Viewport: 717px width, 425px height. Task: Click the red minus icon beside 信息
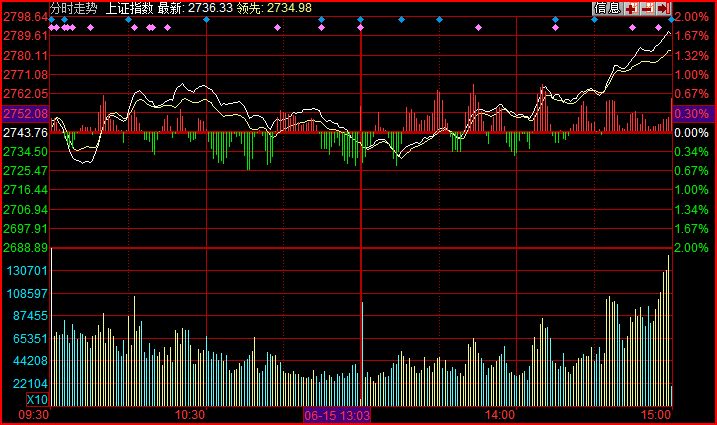click(646, 8)
